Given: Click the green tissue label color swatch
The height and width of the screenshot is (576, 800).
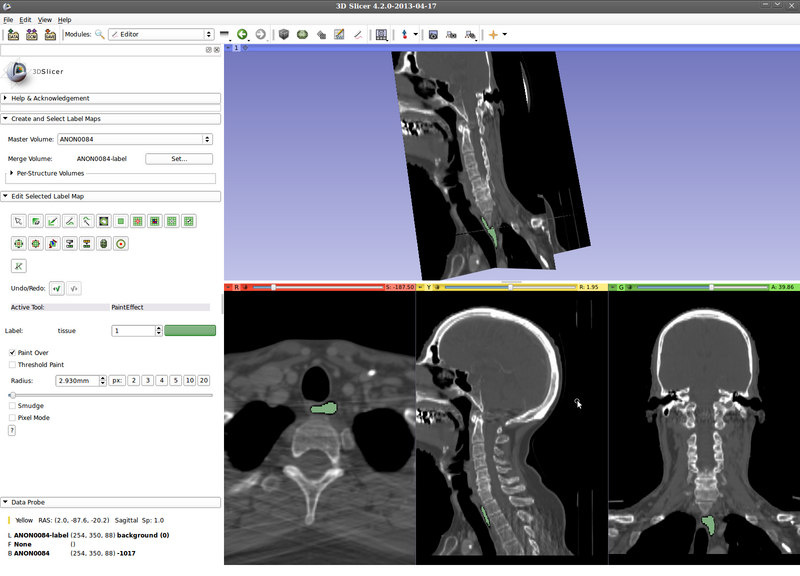Looking at the screenshot, I should click(190, 330).
